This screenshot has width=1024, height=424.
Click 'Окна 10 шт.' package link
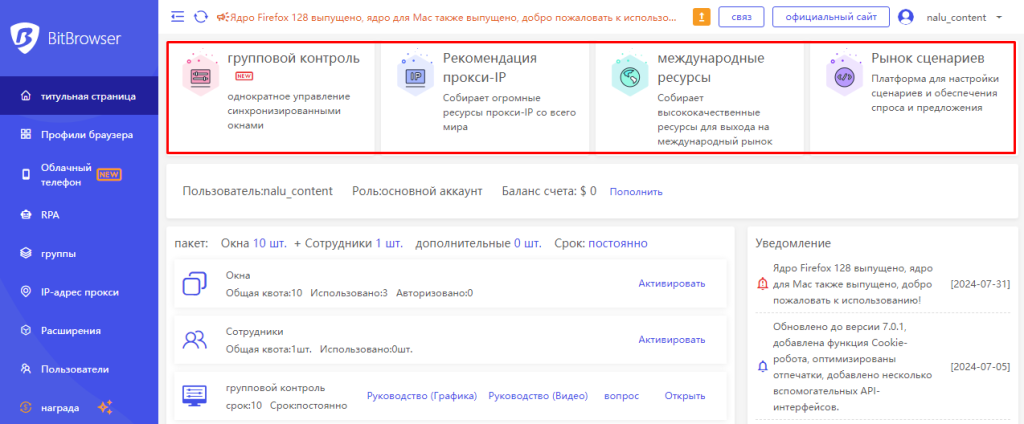click(x=253, y=243)
